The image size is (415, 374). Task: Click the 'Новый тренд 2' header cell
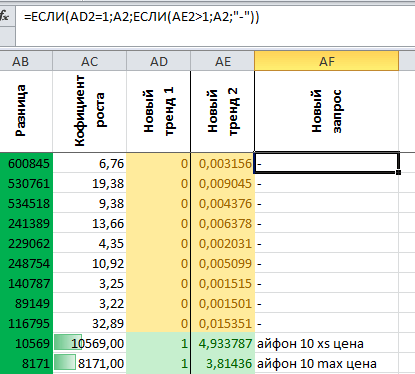coord(222,111)
